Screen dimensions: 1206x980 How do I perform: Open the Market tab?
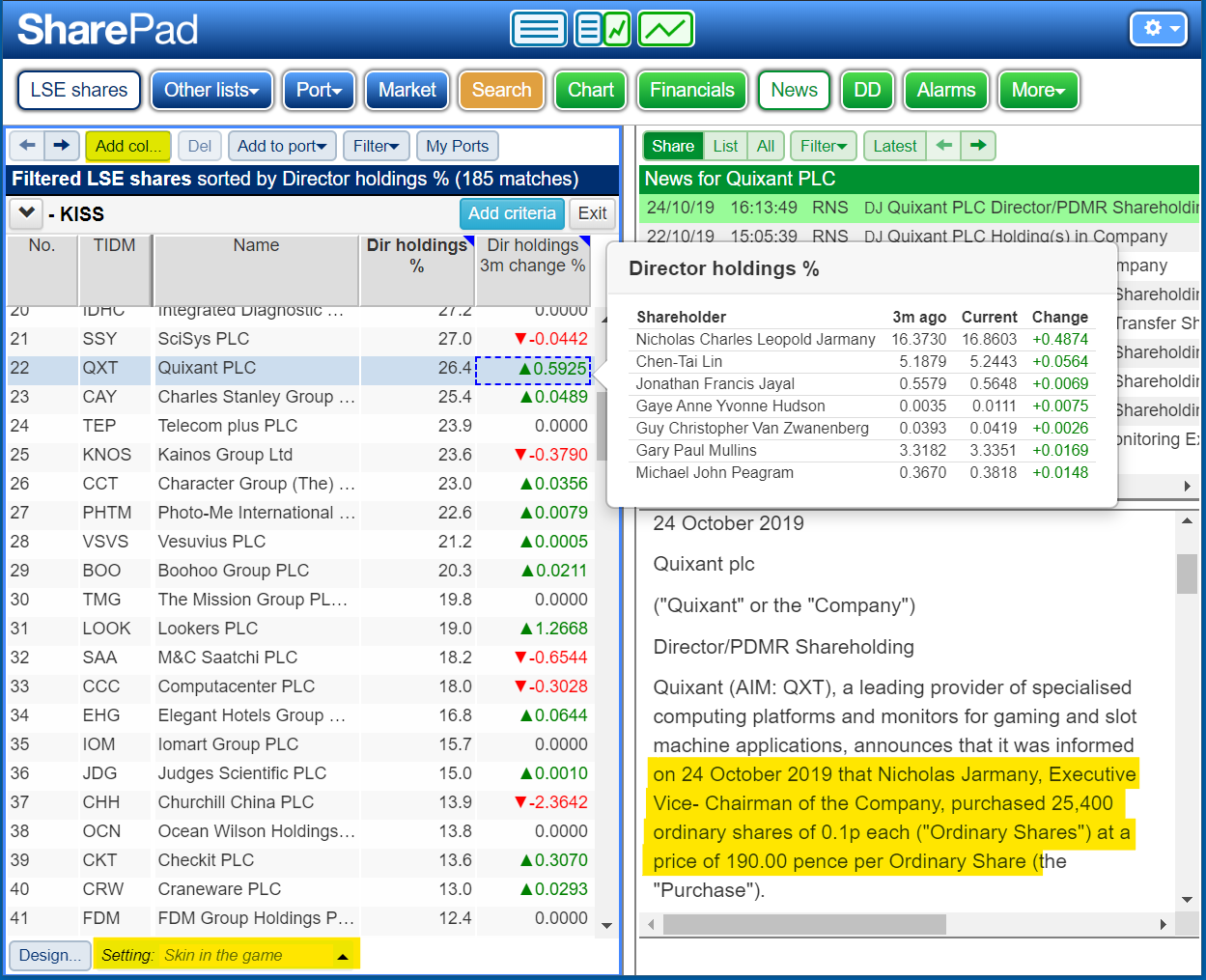tap(407, 90)
